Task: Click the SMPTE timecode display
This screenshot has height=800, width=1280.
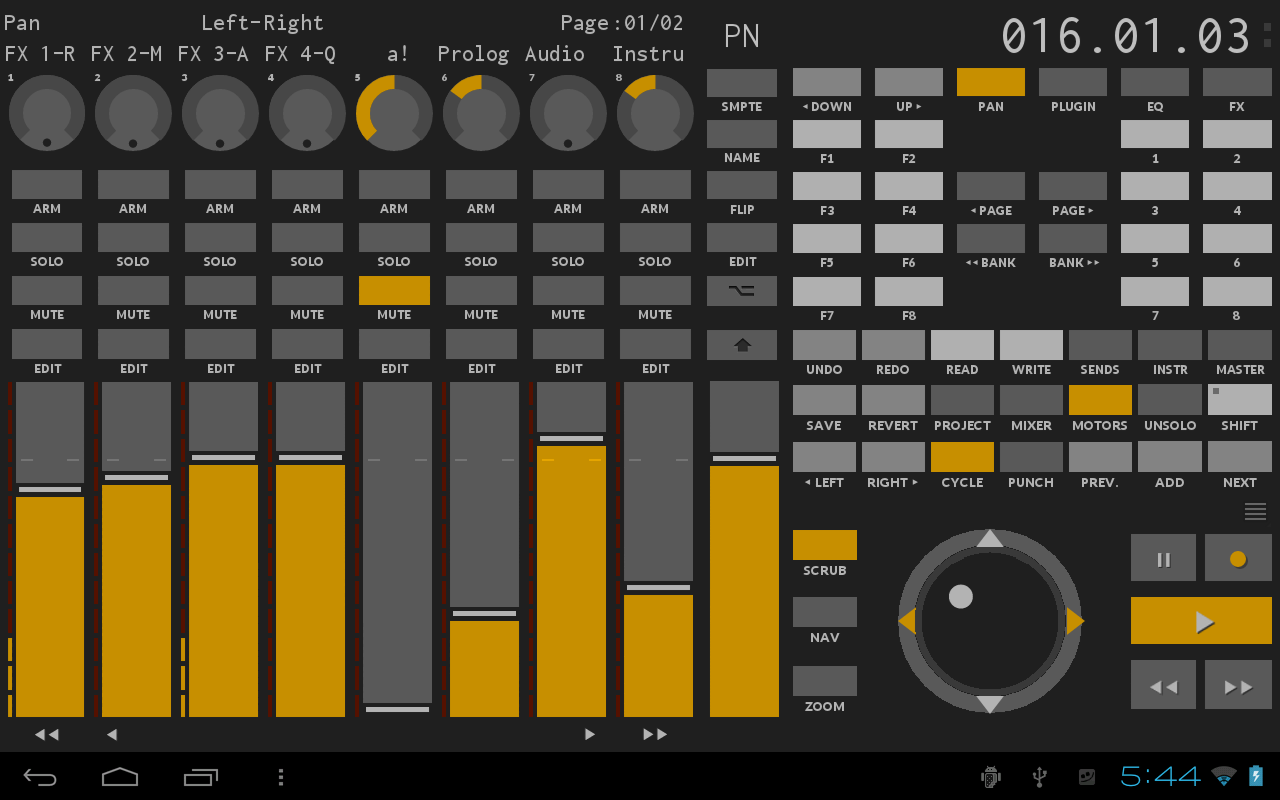Action: (x=741, y=81)
